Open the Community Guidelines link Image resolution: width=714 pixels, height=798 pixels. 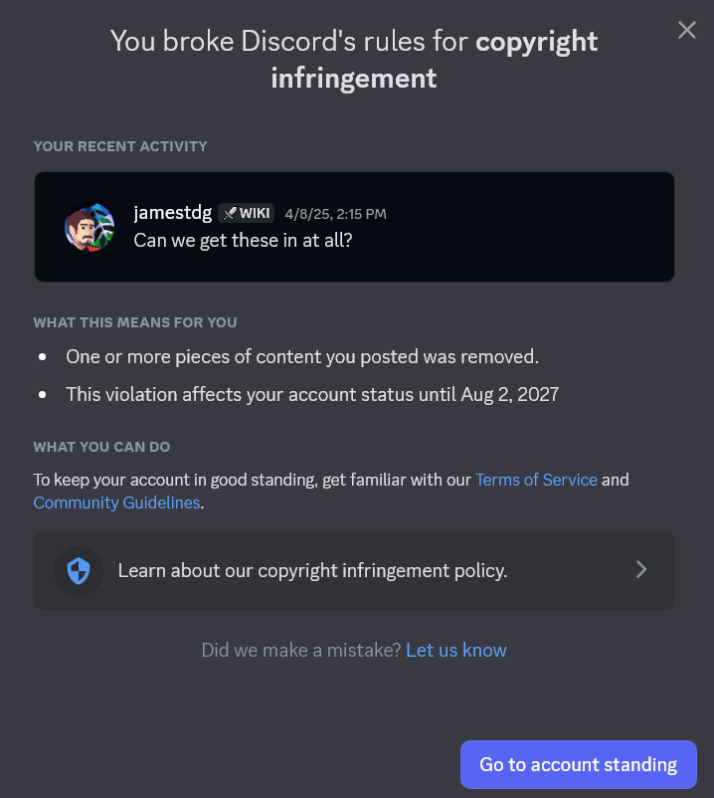tap(117, 502)
